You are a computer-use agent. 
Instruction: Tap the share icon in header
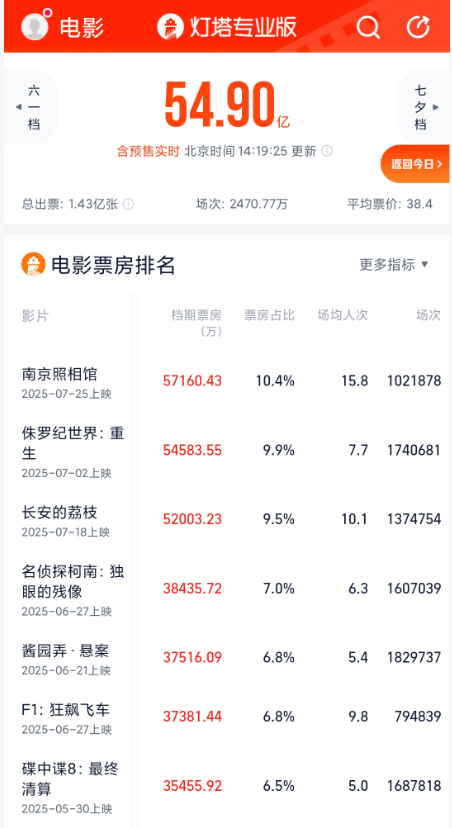coord(418,26)
